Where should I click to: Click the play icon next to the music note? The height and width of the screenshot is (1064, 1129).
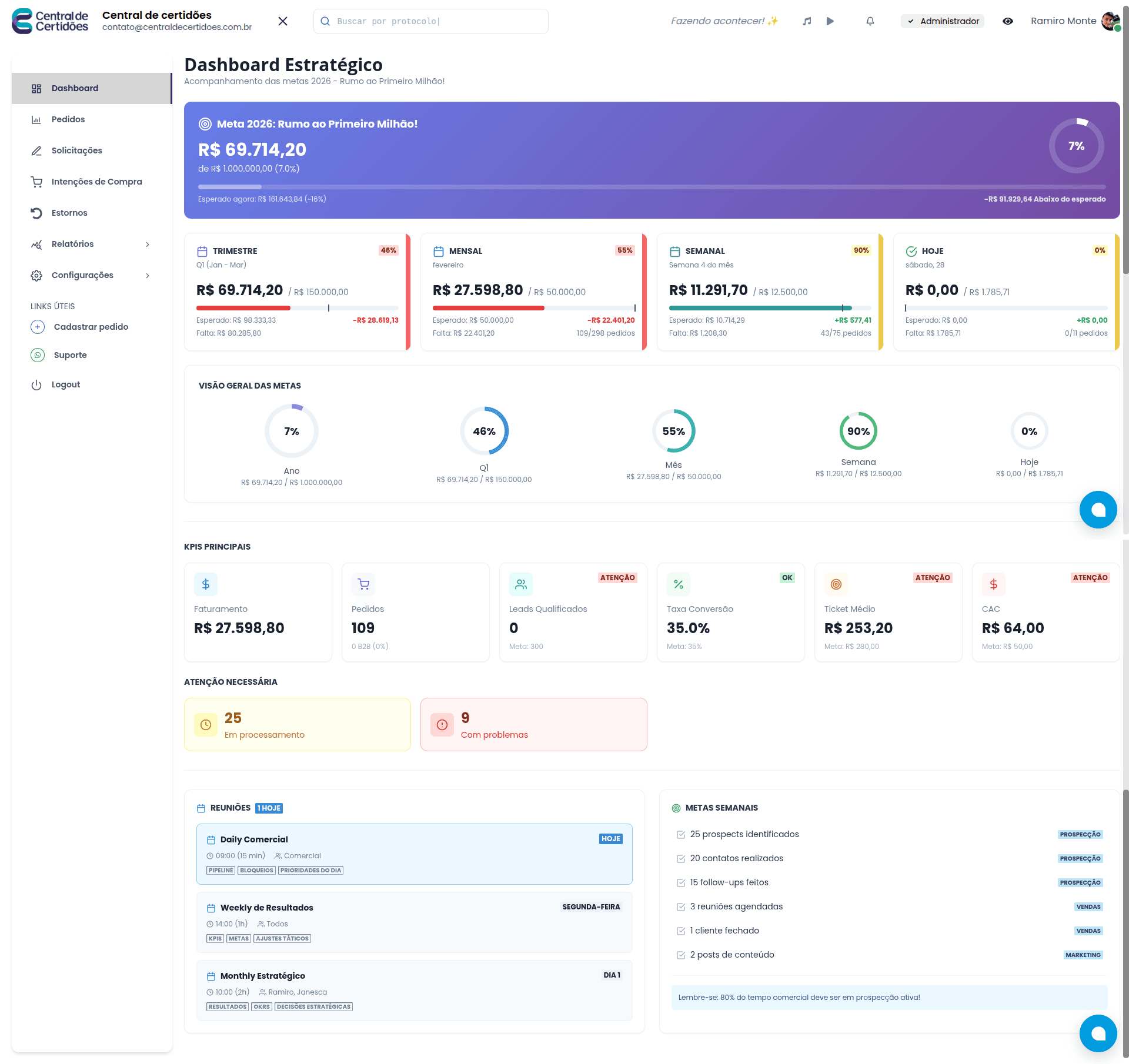pos(830,21)
